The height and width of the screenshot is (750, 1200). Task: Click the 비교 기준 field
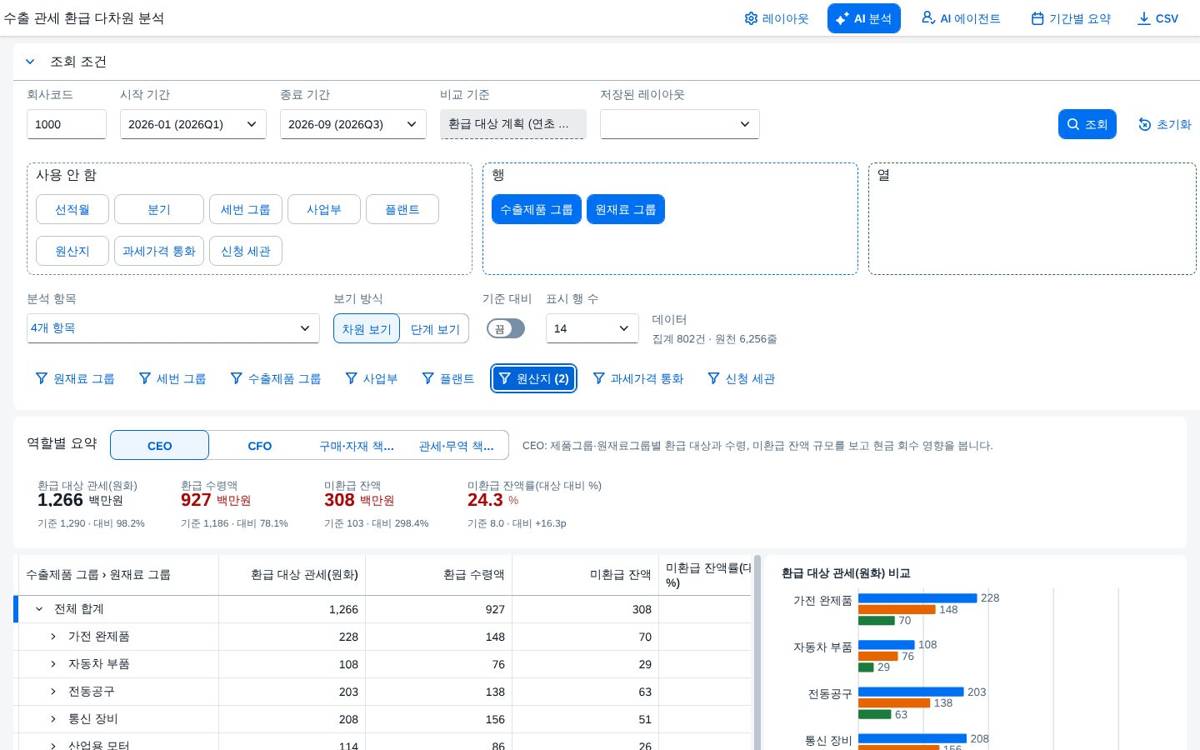click(513, 124)
